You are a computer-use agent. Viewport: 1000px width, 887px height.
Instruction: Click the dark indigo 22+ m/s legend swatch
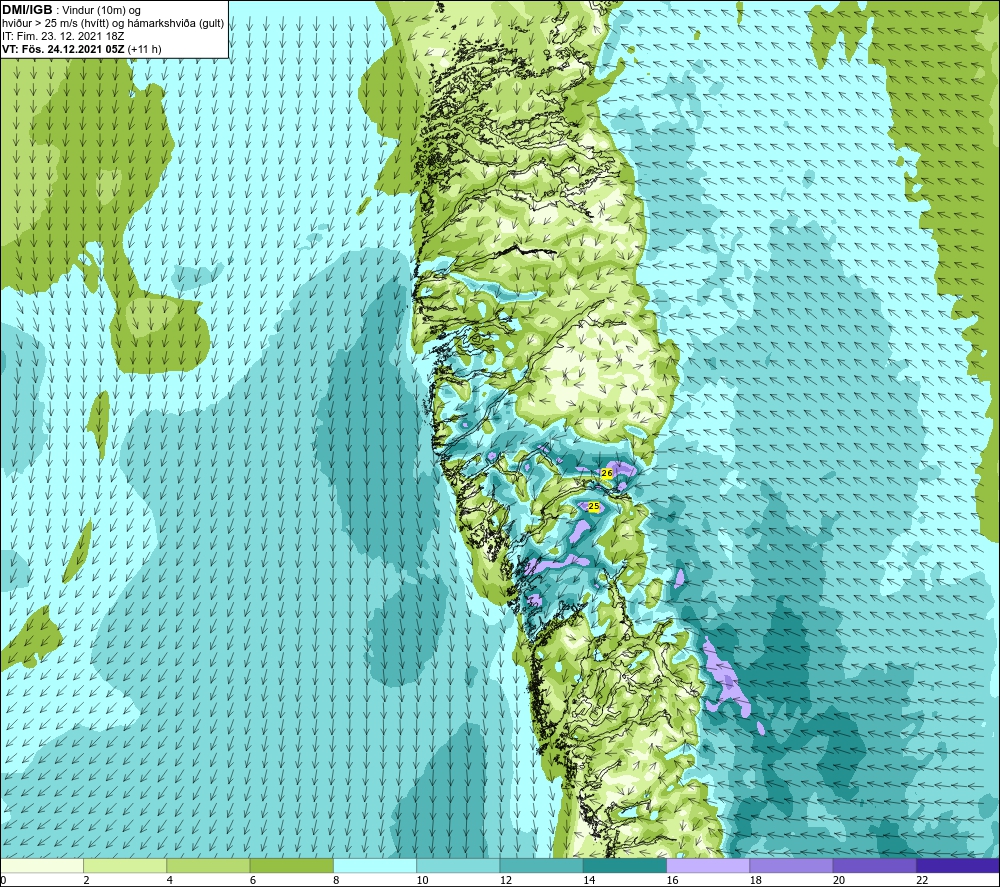[957, 866]
